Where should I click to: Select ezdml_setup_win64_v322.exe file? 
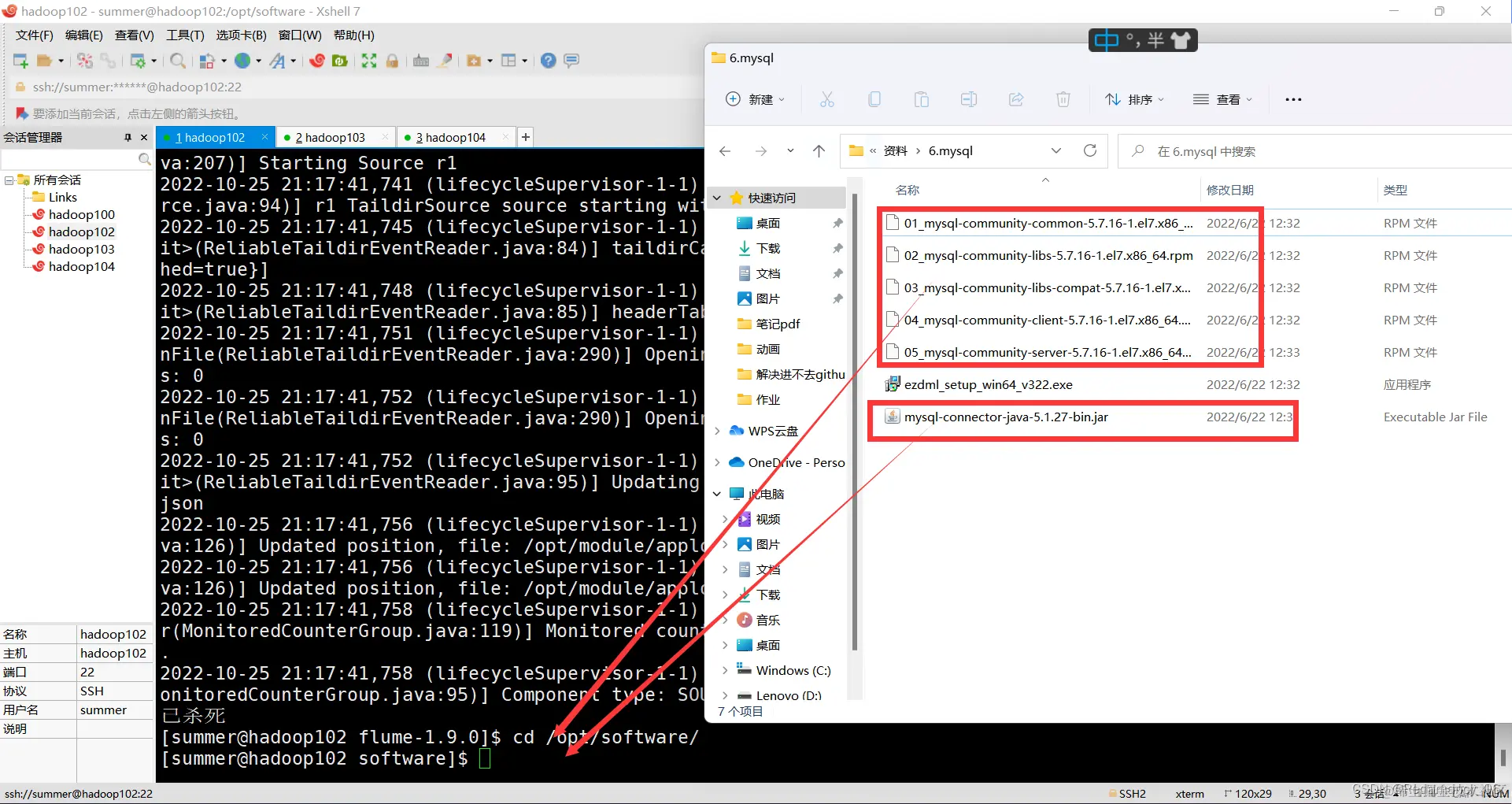point(988,385)
